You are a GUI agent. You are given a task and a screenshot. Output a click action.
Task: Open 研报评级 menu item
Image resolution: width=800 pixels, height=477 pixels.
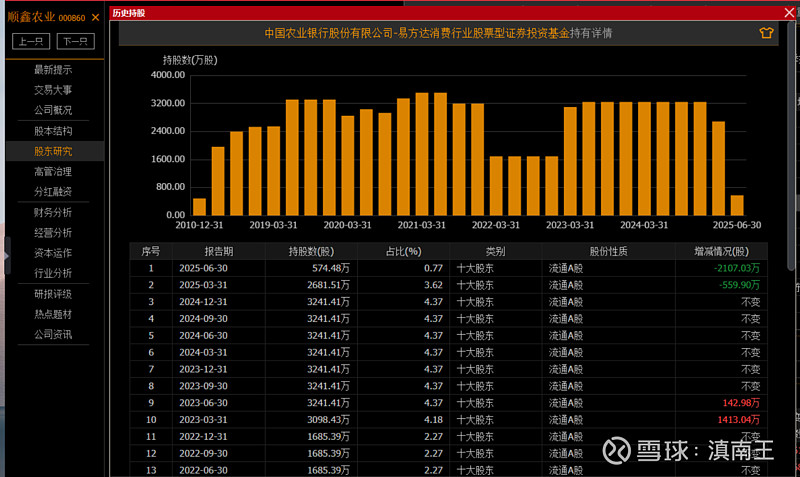pos(53,294)
